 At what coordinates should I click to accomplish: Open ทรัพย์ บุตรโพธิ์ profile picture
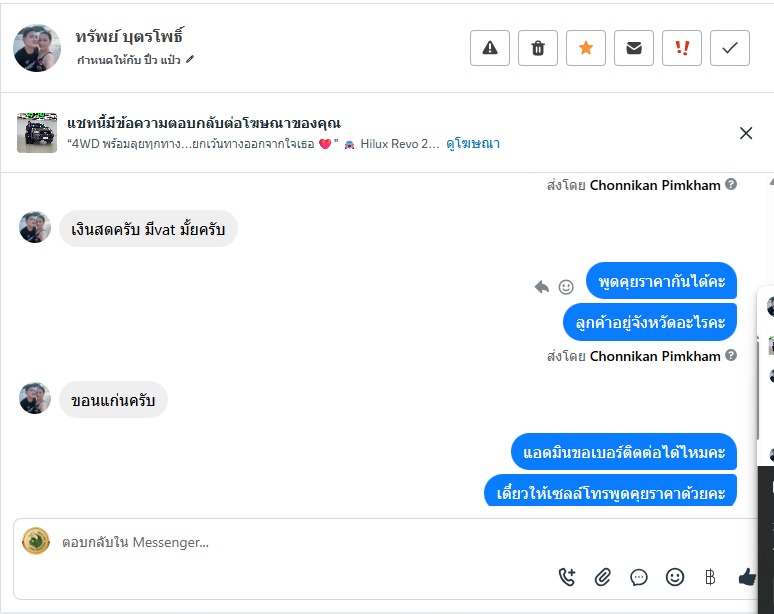(x=37, y=48)
